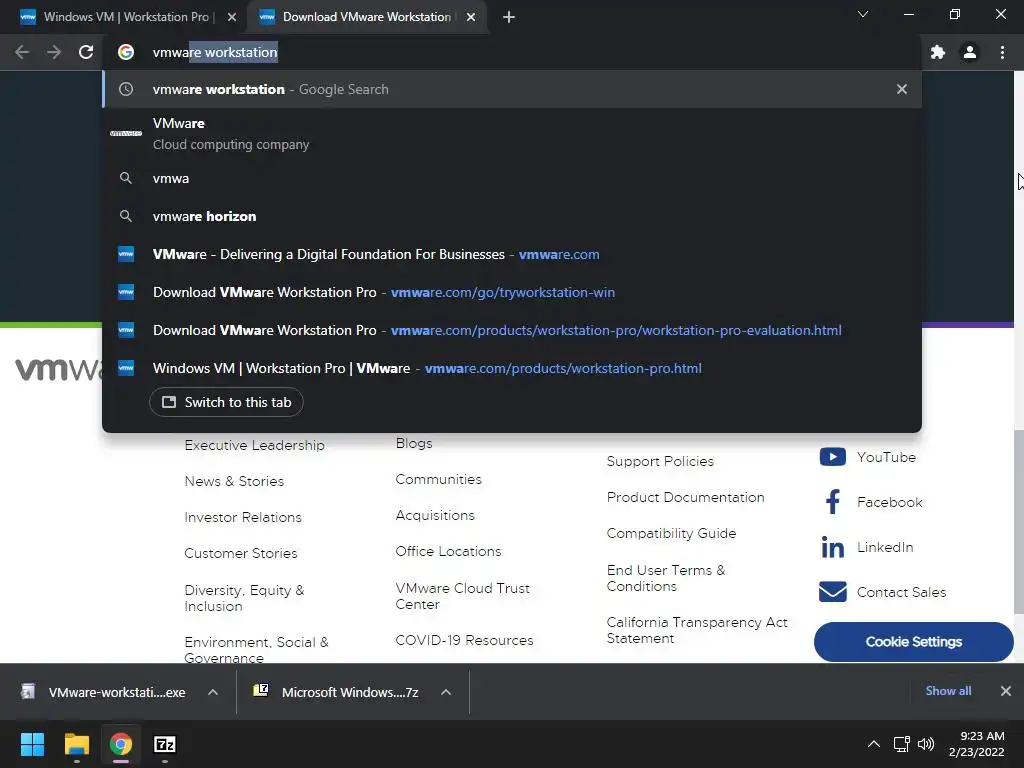This screenshot has width=1024, height=768.
Task: Open Customer Stories link
Action: [x=240, y=553]
